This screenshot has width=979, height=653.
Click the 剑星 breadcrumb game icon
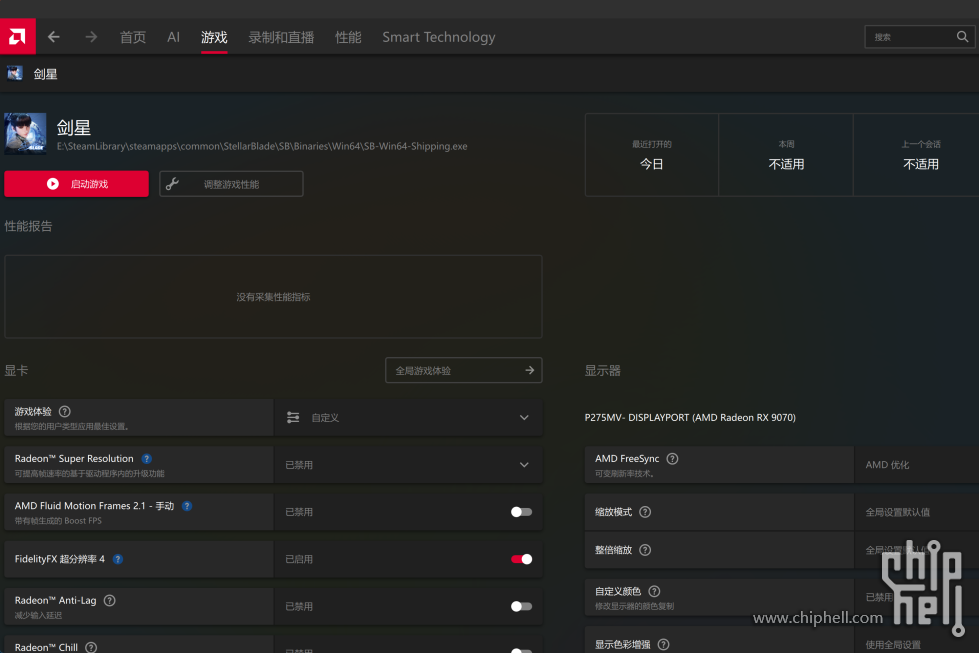(14, 74)
